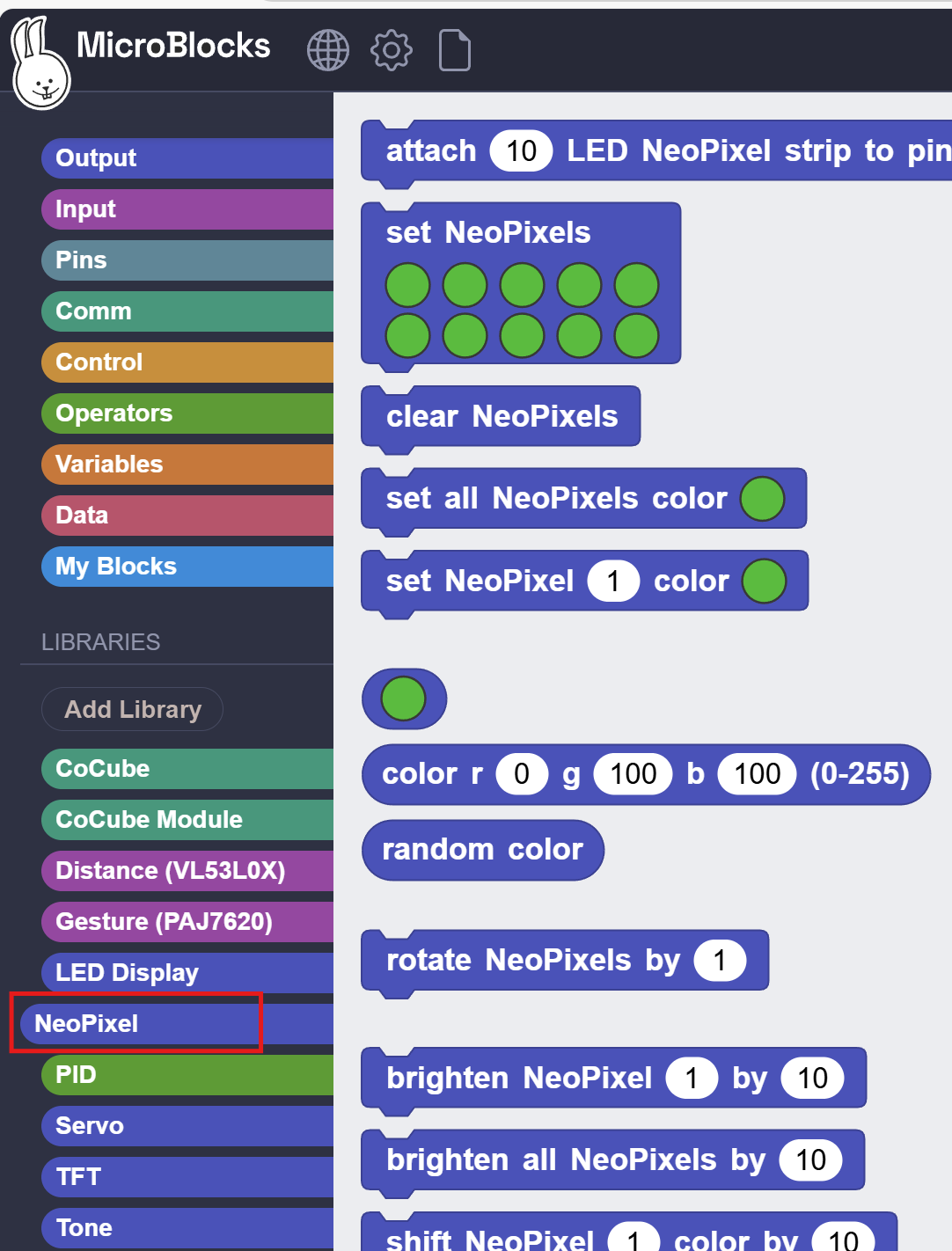Open the Gesture (PAJ7620) library
The image size is (952, 1251).
coord(187,922)
